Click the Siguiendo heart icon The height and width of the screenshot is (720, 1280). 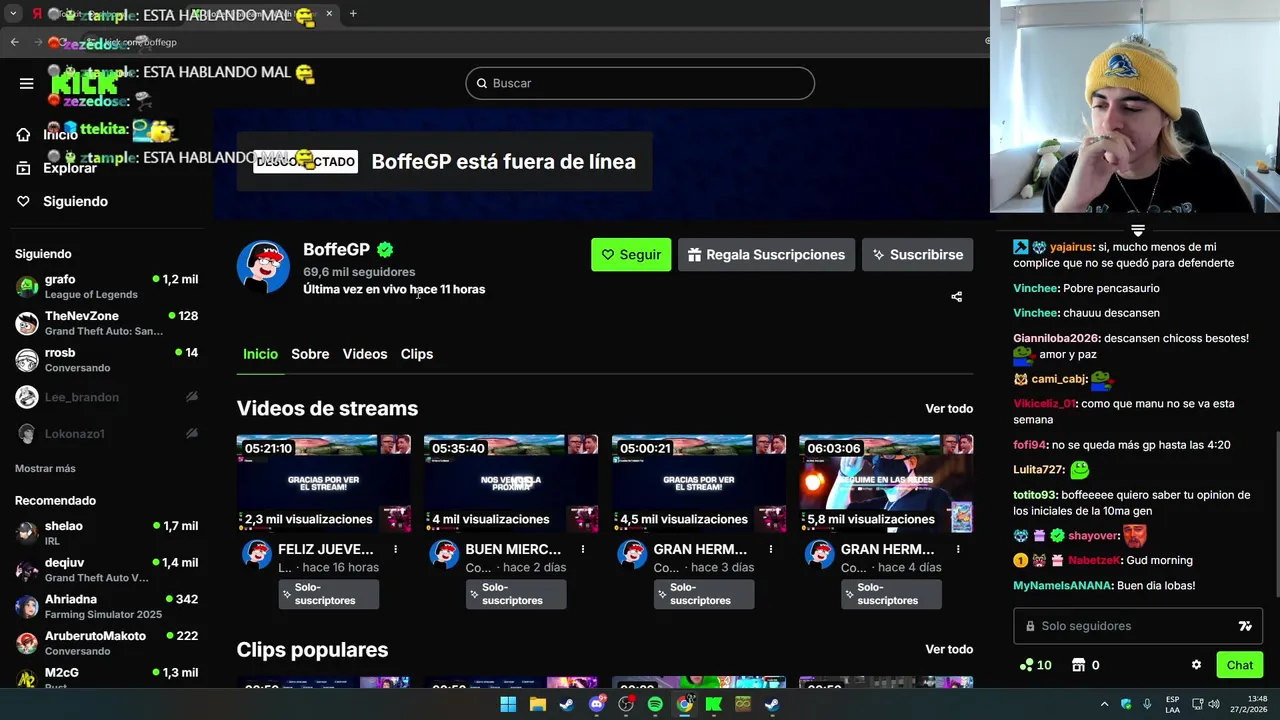[x=23, y=201]
